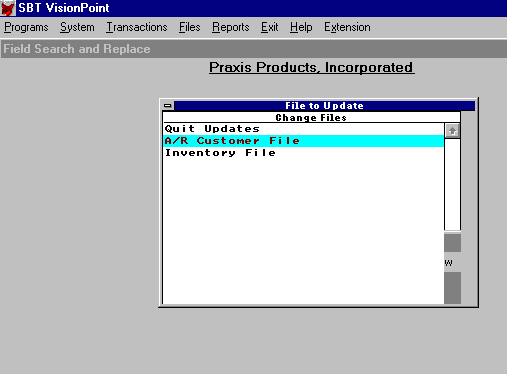The height and width of the screenshot is (374, 507).
Task: Open the Exit menu
Action: pyautogui.click(x=269, y=27)
